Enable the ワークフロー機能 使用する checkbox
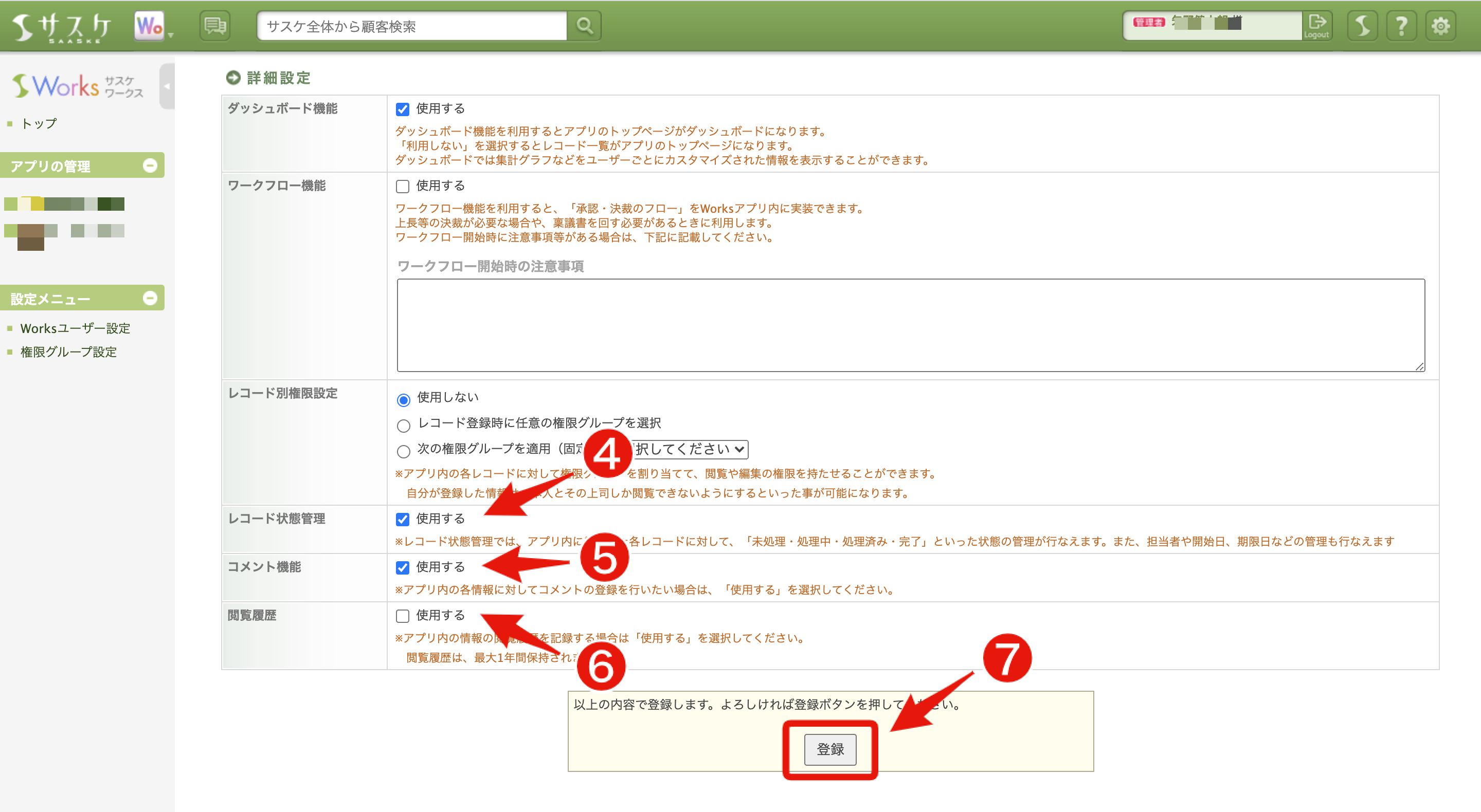Viewport: 1481px width, 812px height. click(x=403, y=186)
